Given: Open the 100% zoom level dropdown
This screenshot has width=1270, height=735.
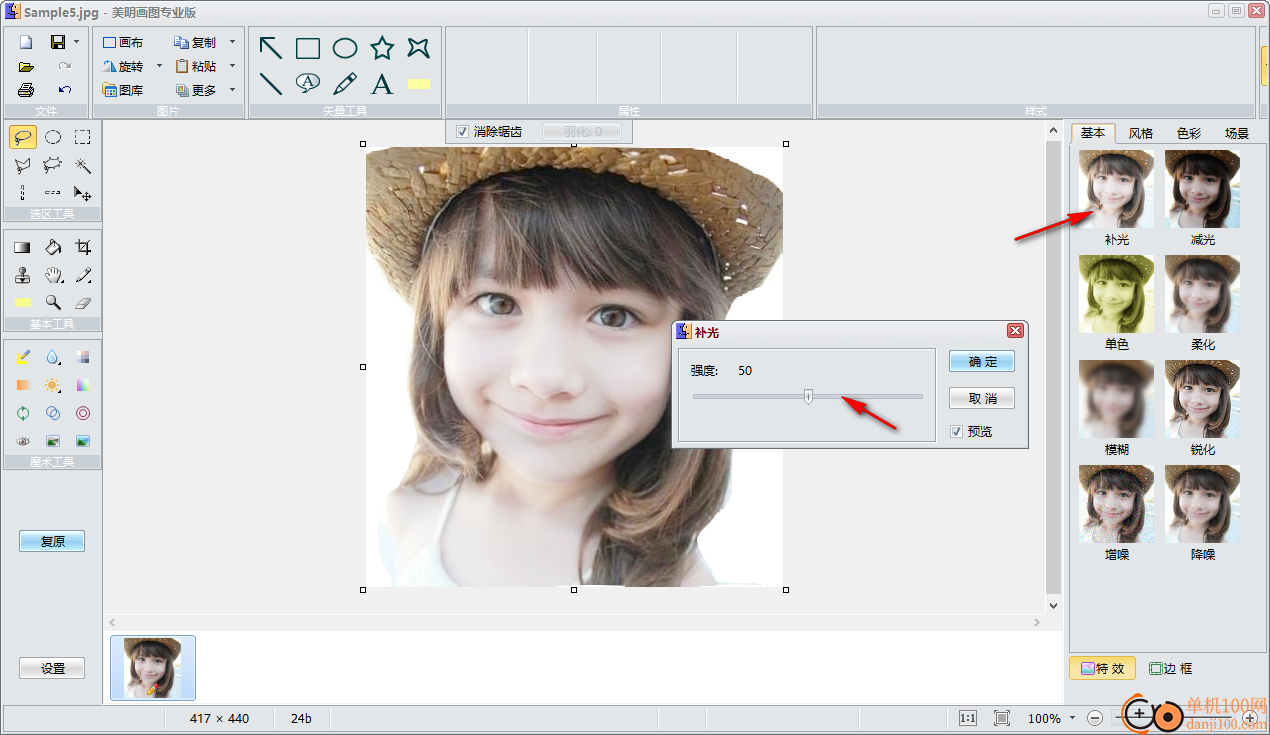Looking at the screenshot, I should [1072, 718].
